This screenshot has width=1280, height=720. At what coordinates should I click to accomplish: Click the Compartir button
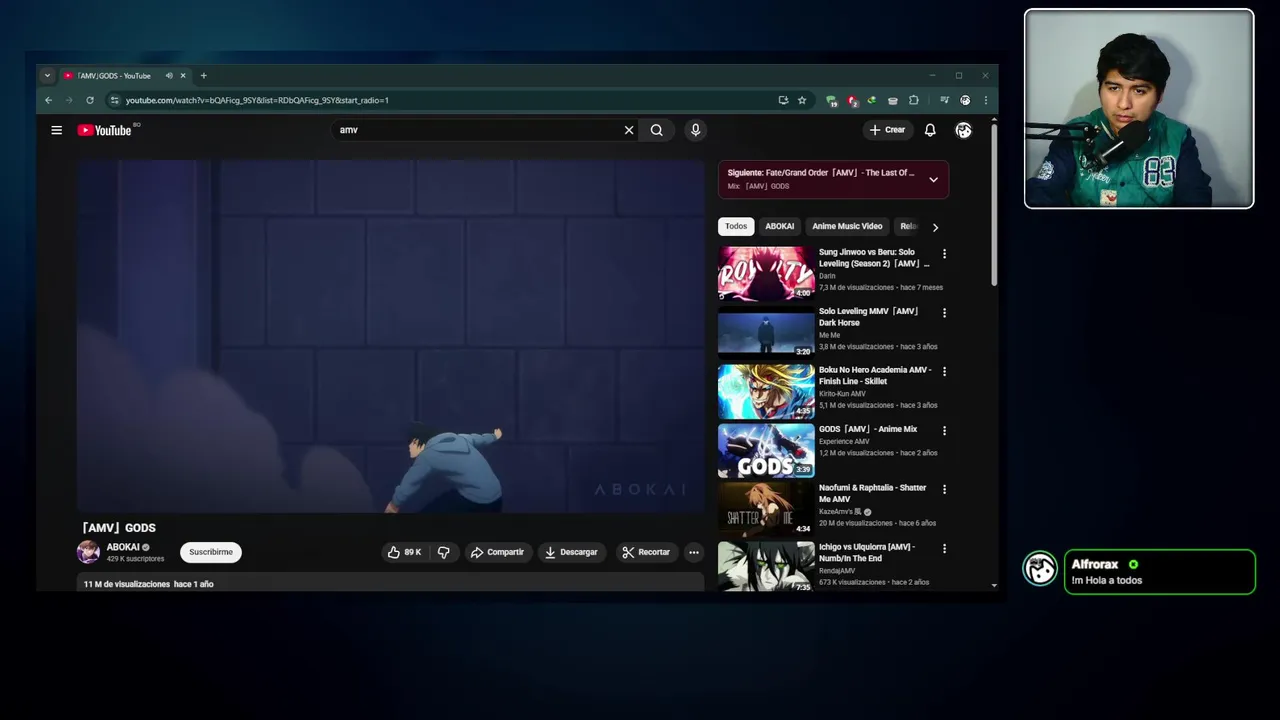pos(497,552)
